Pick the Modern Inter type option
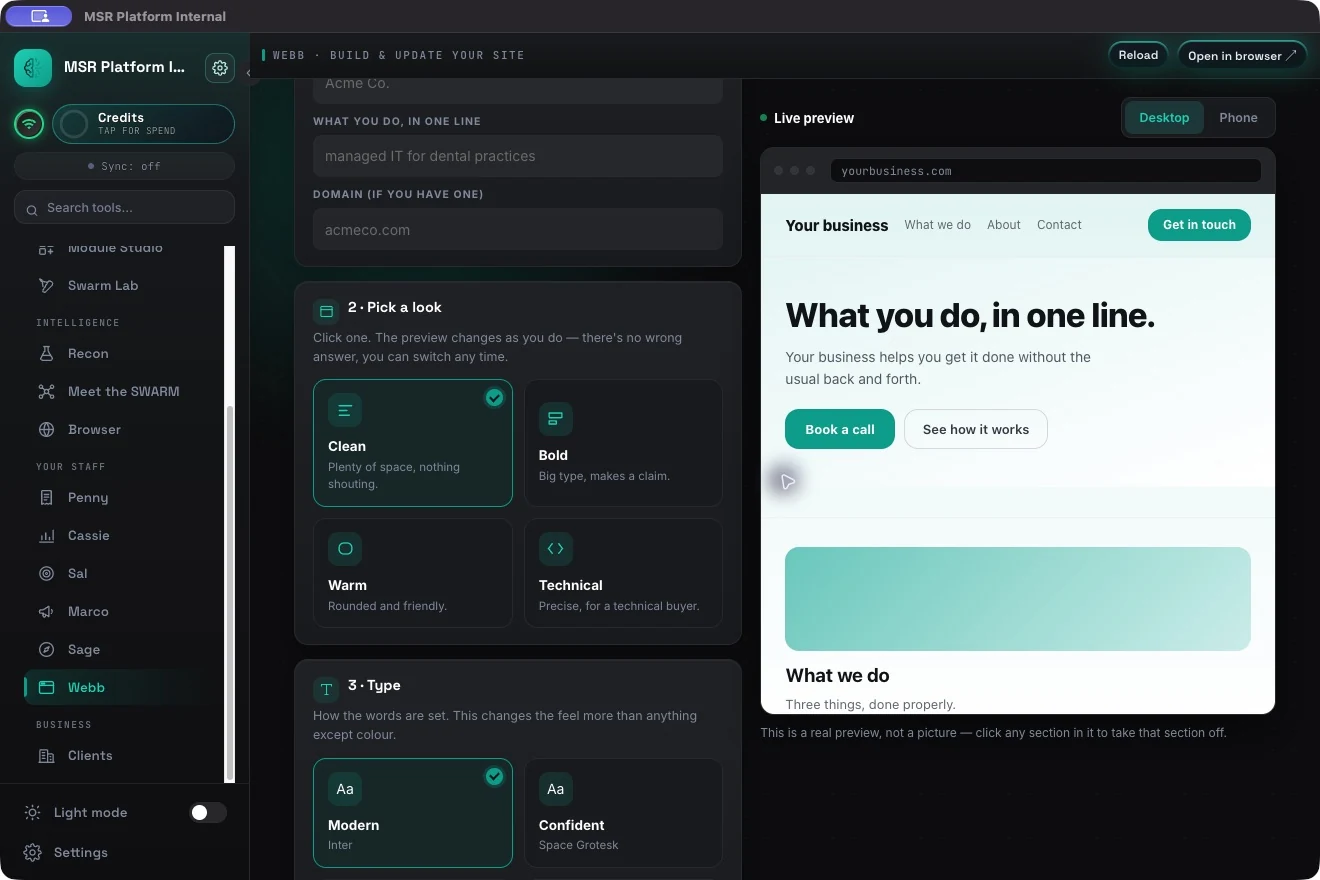This screenshot has height=880, width=1320. tap(413, 813)
